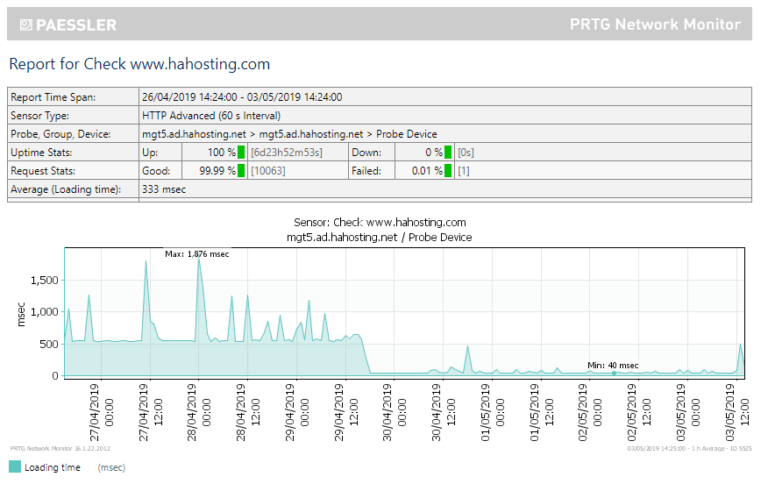Click the heading 'Report for Check www.hahosting.com'
This screenshot has height=484, width=768.
[x=140, y=64]
